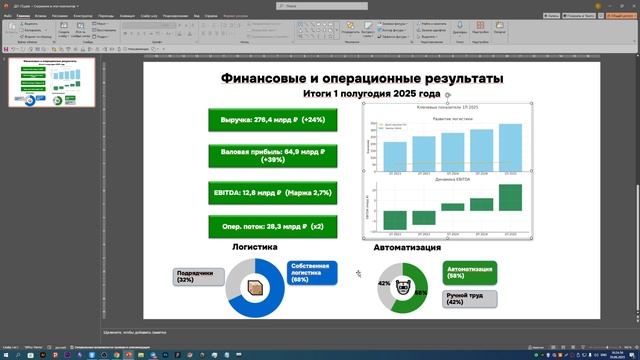640x360 pixels.
Task: Toggle Underline formatting
Action: point(138,33)
